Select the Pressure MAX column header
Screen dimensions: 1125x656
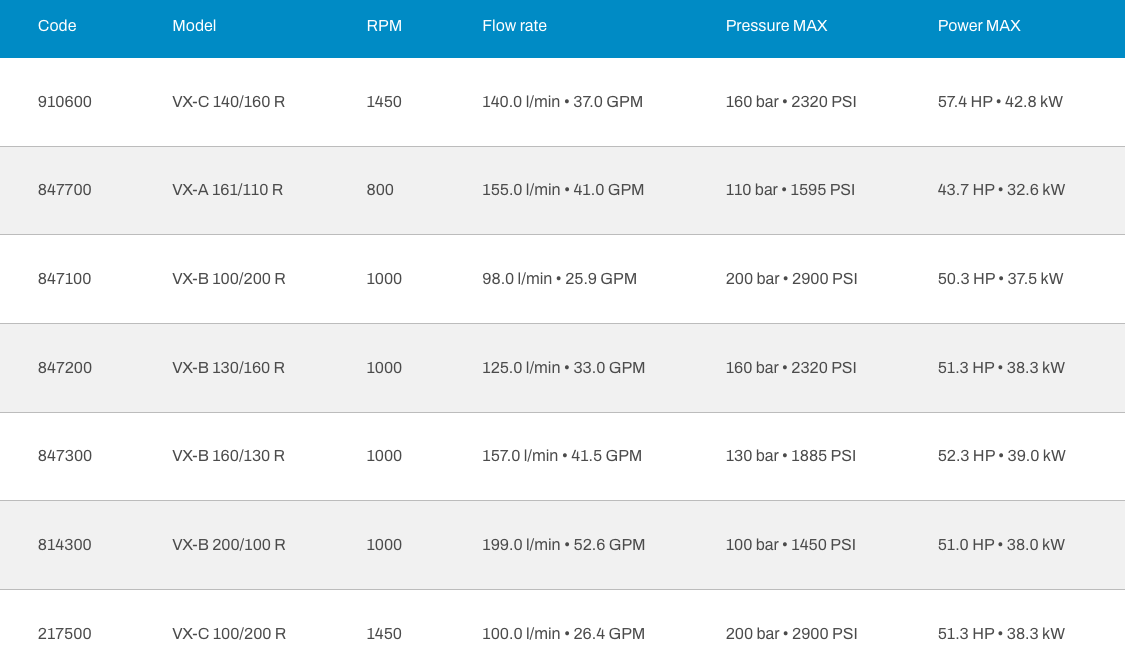[x=776, y=26]
